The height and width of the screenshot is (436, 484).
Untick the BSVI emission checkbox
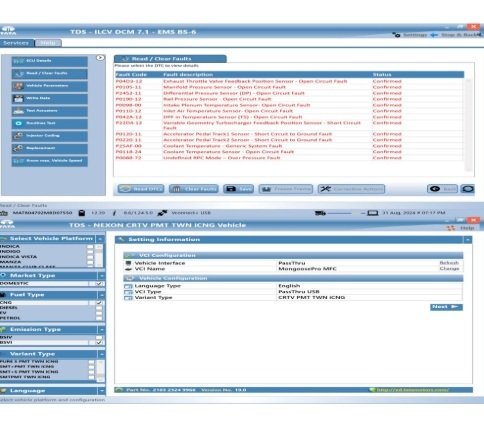[99, 342]
